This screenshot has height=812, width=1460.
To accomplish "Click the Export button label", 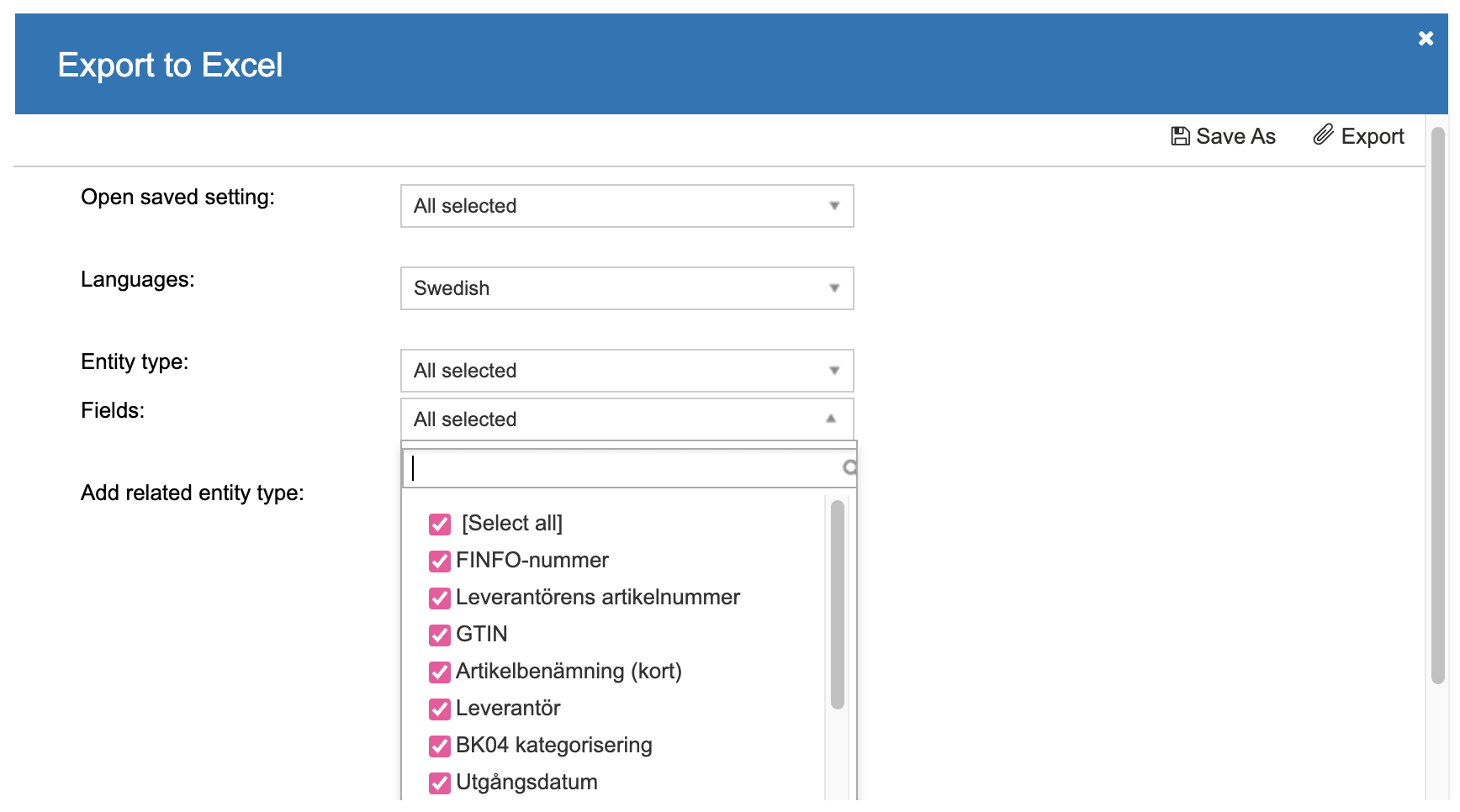I will (x=1373, y=136).
